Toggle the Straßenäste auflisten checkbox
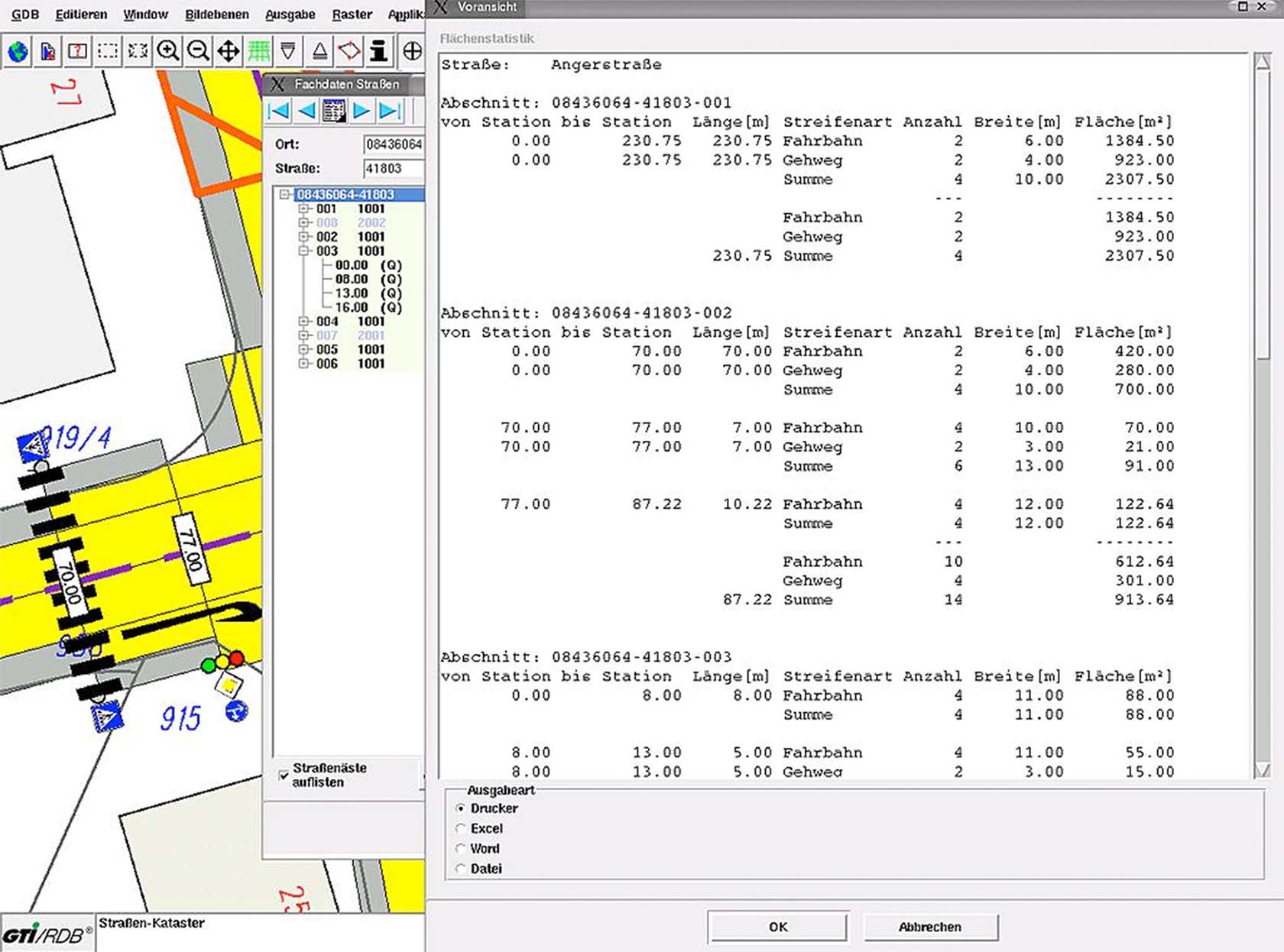Viewport: 1284px width, 952px height. [x=283, y=776]
